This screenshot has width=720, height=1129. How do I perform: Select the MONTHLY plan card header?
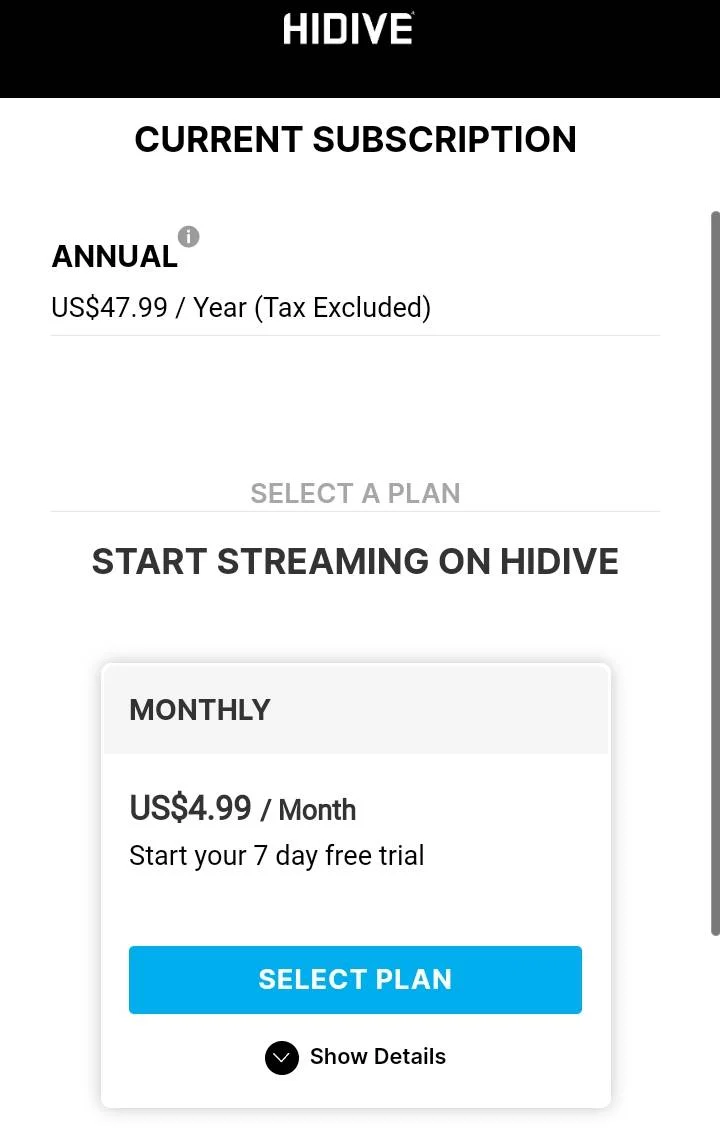coord(356,709)
